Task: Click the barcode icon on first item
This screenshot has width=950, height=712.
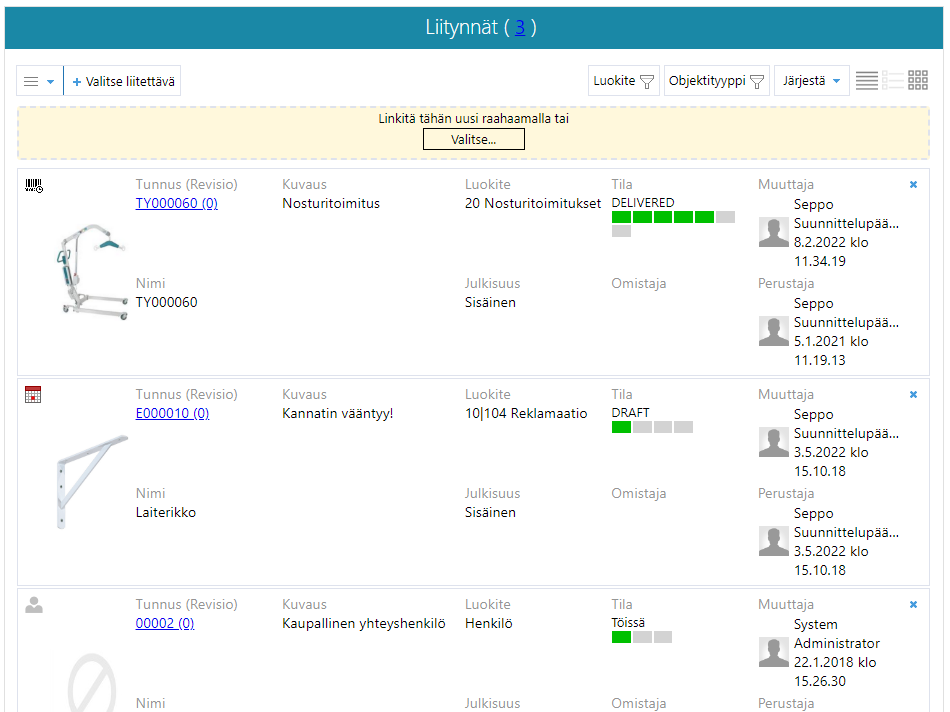Action: click(34, 185)
